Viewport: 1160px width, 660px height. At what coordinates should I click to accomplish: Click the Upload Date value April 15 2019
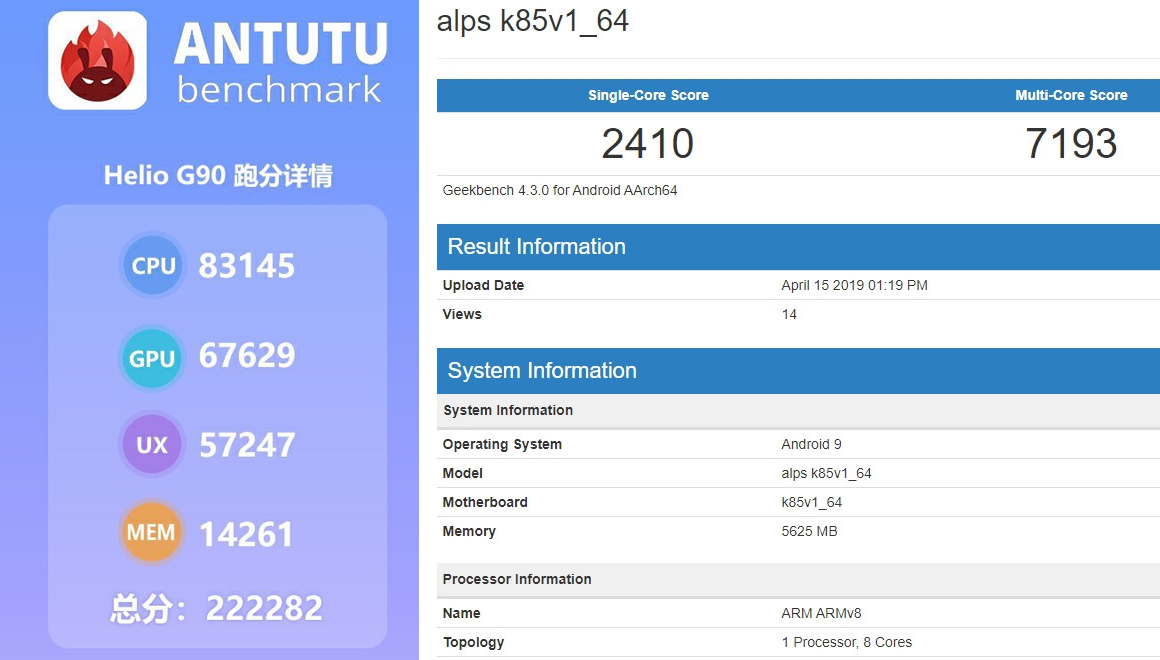click(x=854, y=286)
